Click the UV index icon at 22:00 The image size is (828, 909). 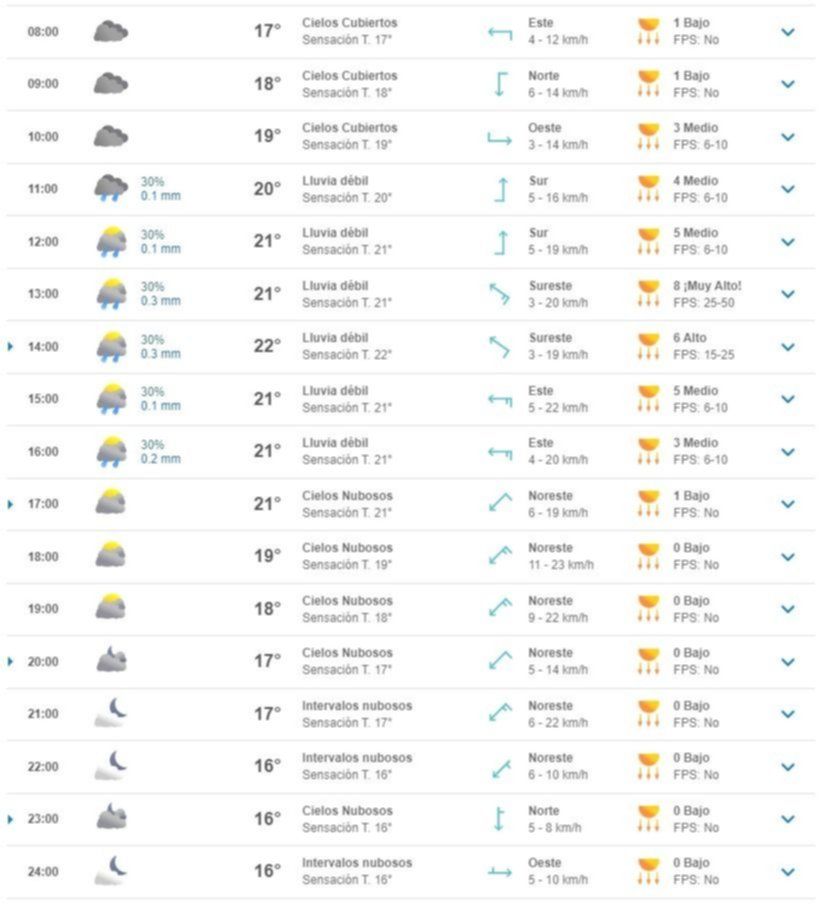[649, 766]
